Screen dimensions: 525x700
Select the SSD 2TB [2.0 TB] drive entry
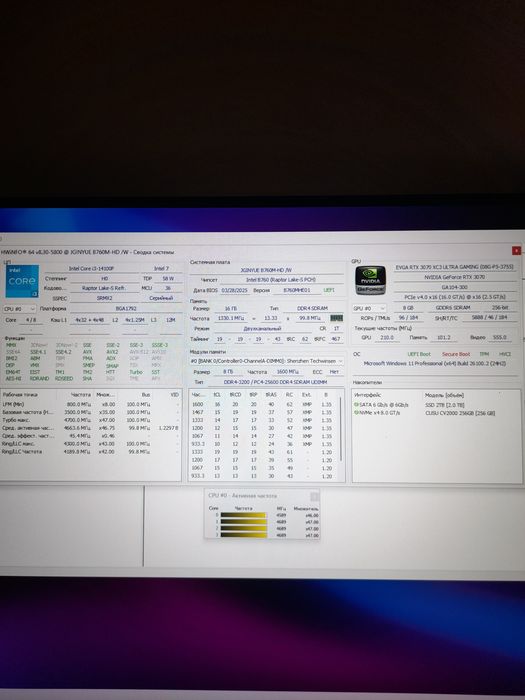[445, 405]
